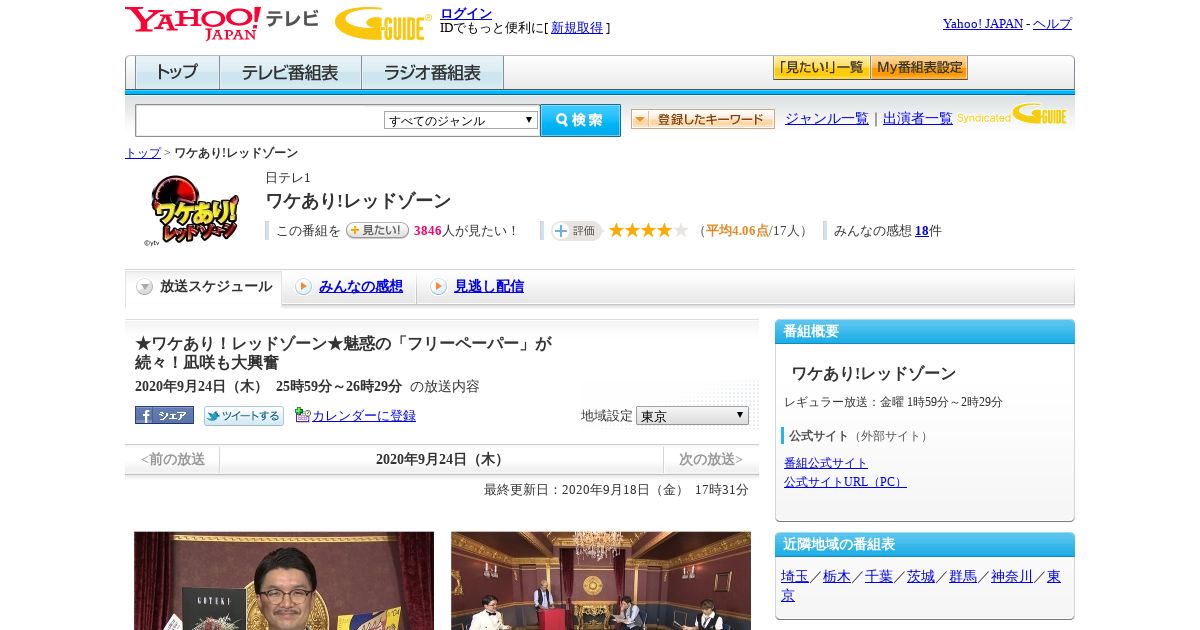This screenshot has width=1200, height=630.
Task: Go to 次の放送> next broadcast
Action: pos(711,460)
